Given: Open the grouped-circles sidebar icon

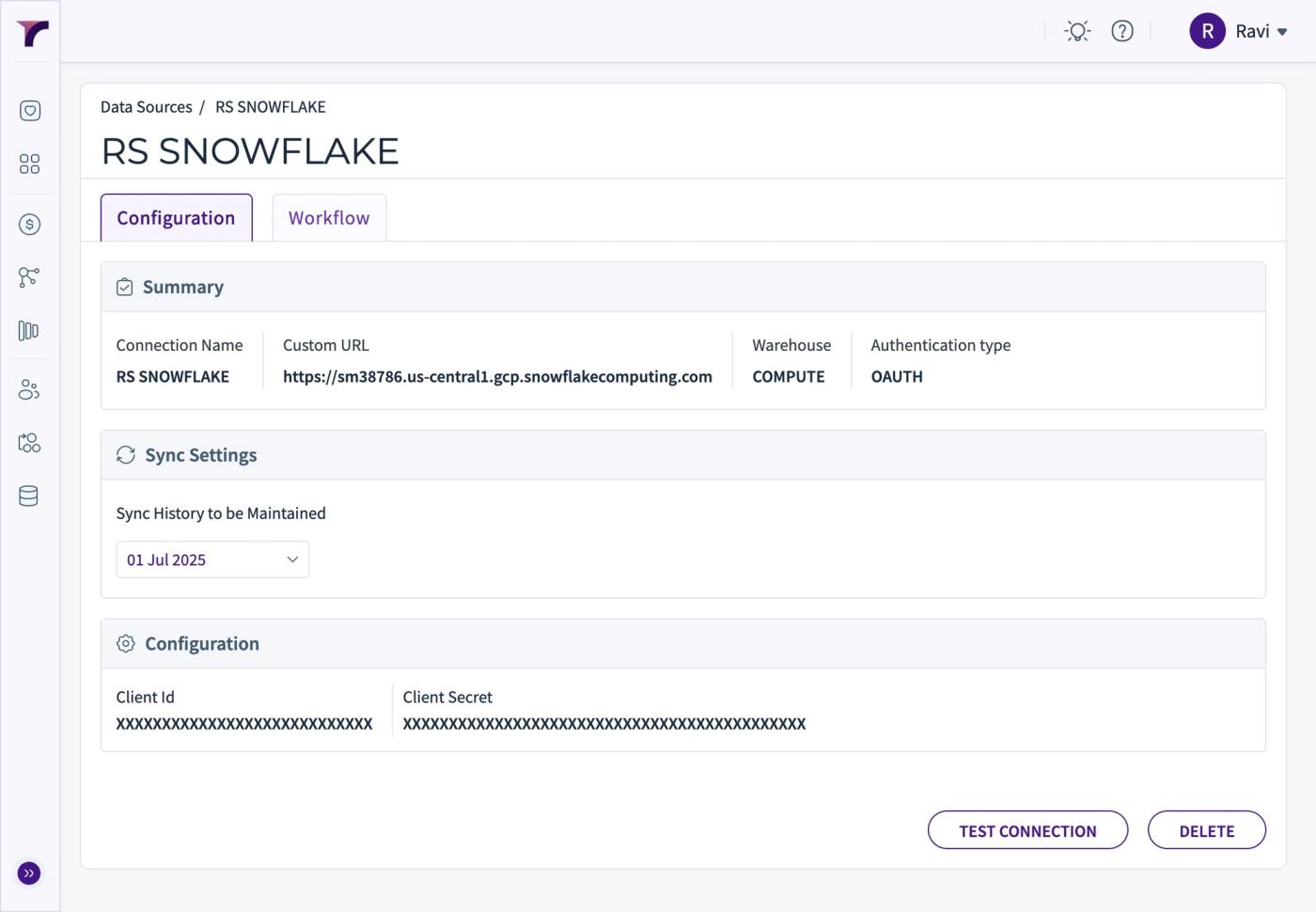Looking at the screenshot, I should pos(30,443).
